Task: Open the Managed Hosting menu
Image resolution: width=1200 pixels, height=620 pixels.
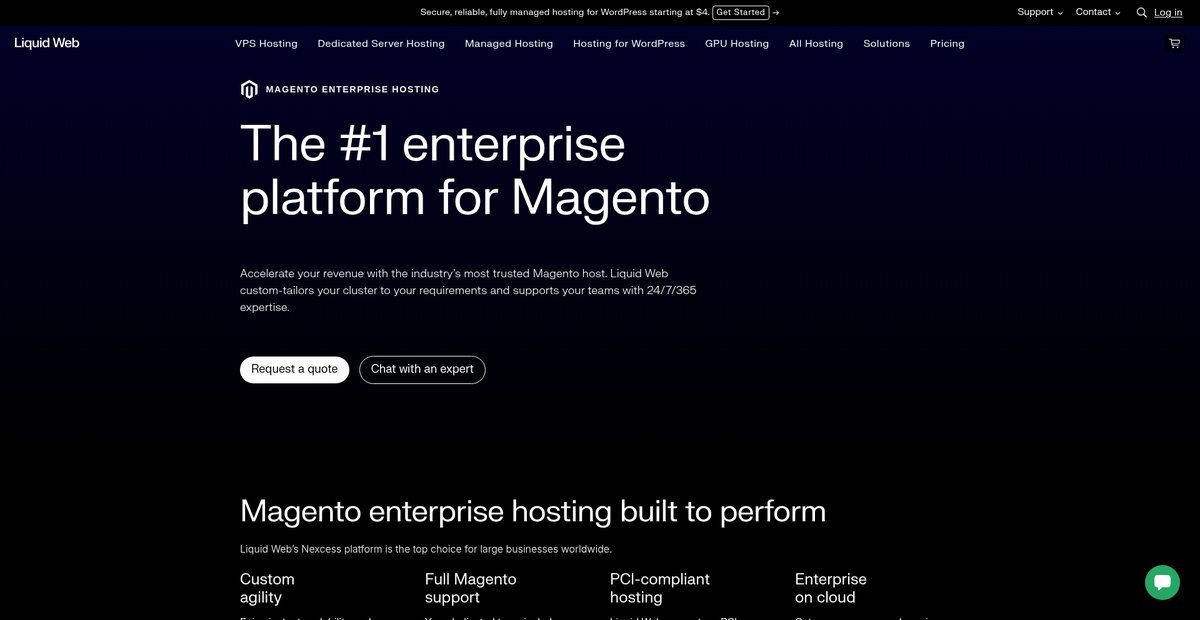Action: pyautogui.click(x=509, y=44)
